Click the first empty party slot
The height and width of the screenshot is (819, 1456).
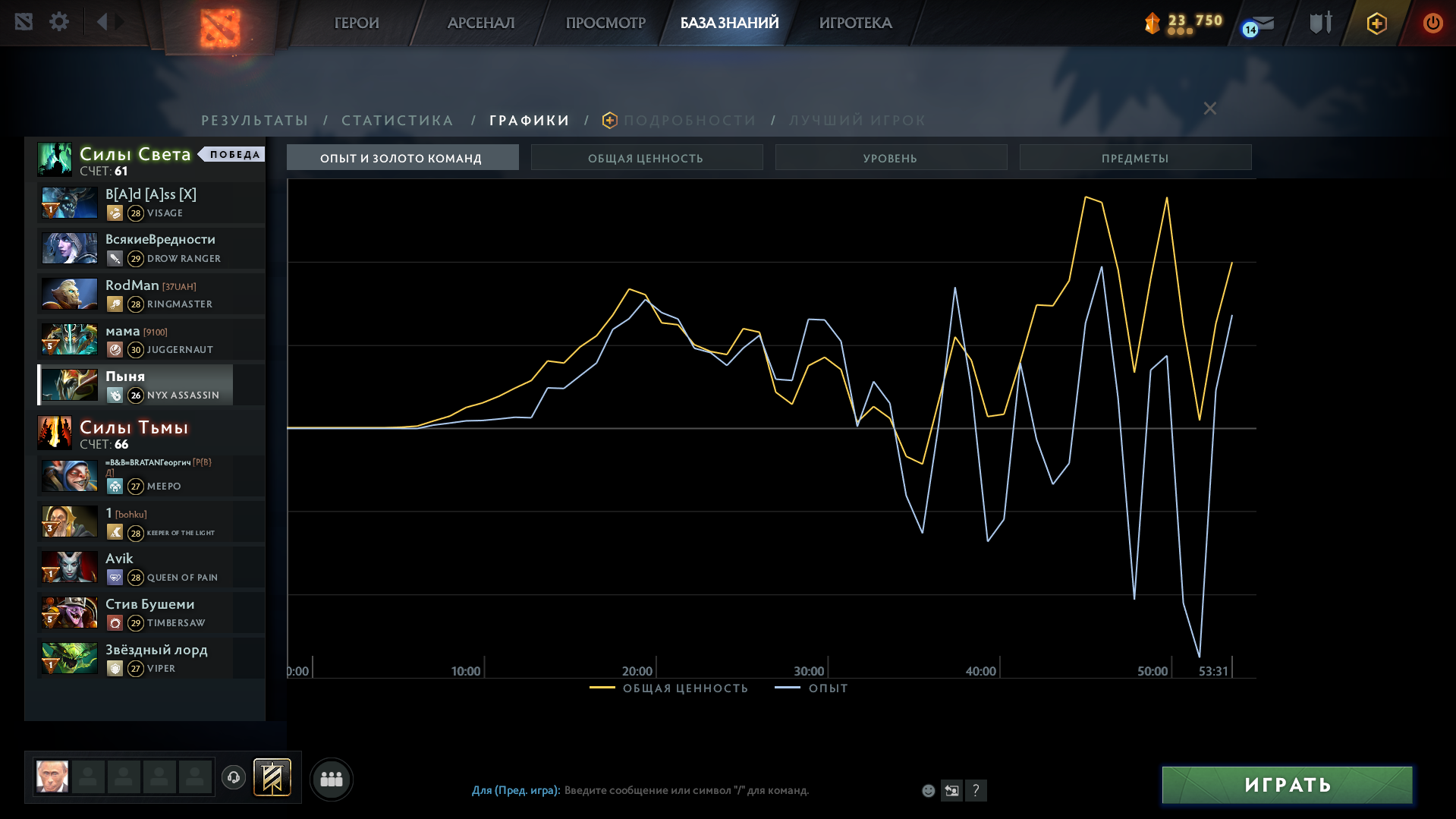tap(88, 776)
